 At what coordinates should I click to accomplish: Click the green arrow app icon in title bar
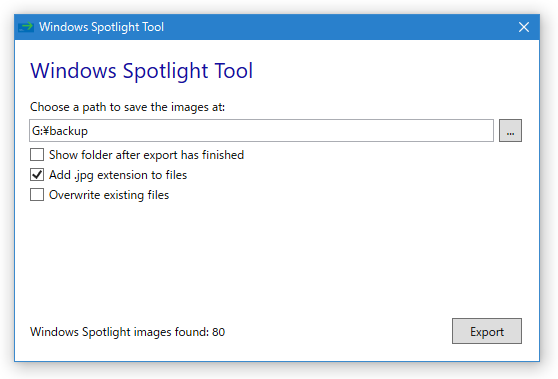tap(26, 27)
